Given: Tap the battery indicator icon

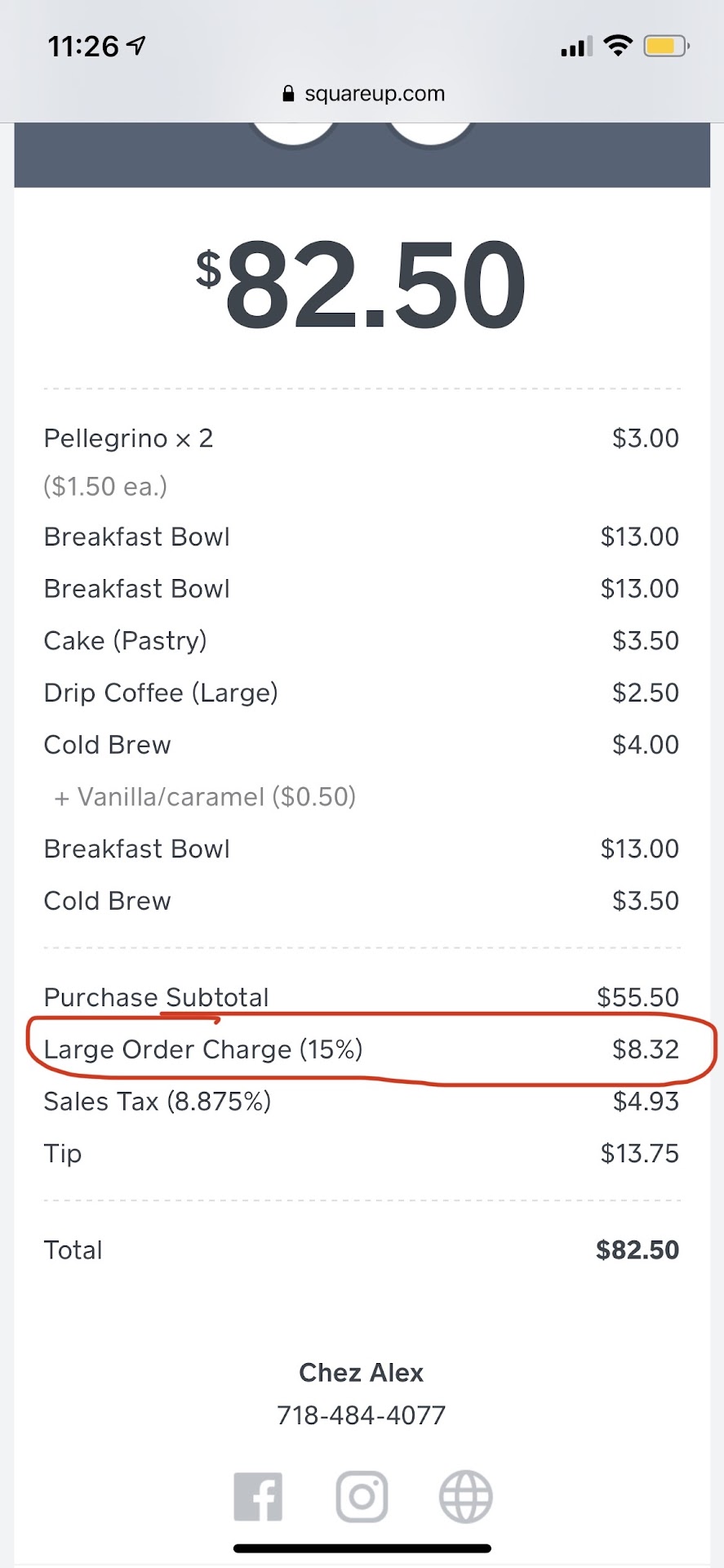Looking at the screenshot, I should coord(666,46).
